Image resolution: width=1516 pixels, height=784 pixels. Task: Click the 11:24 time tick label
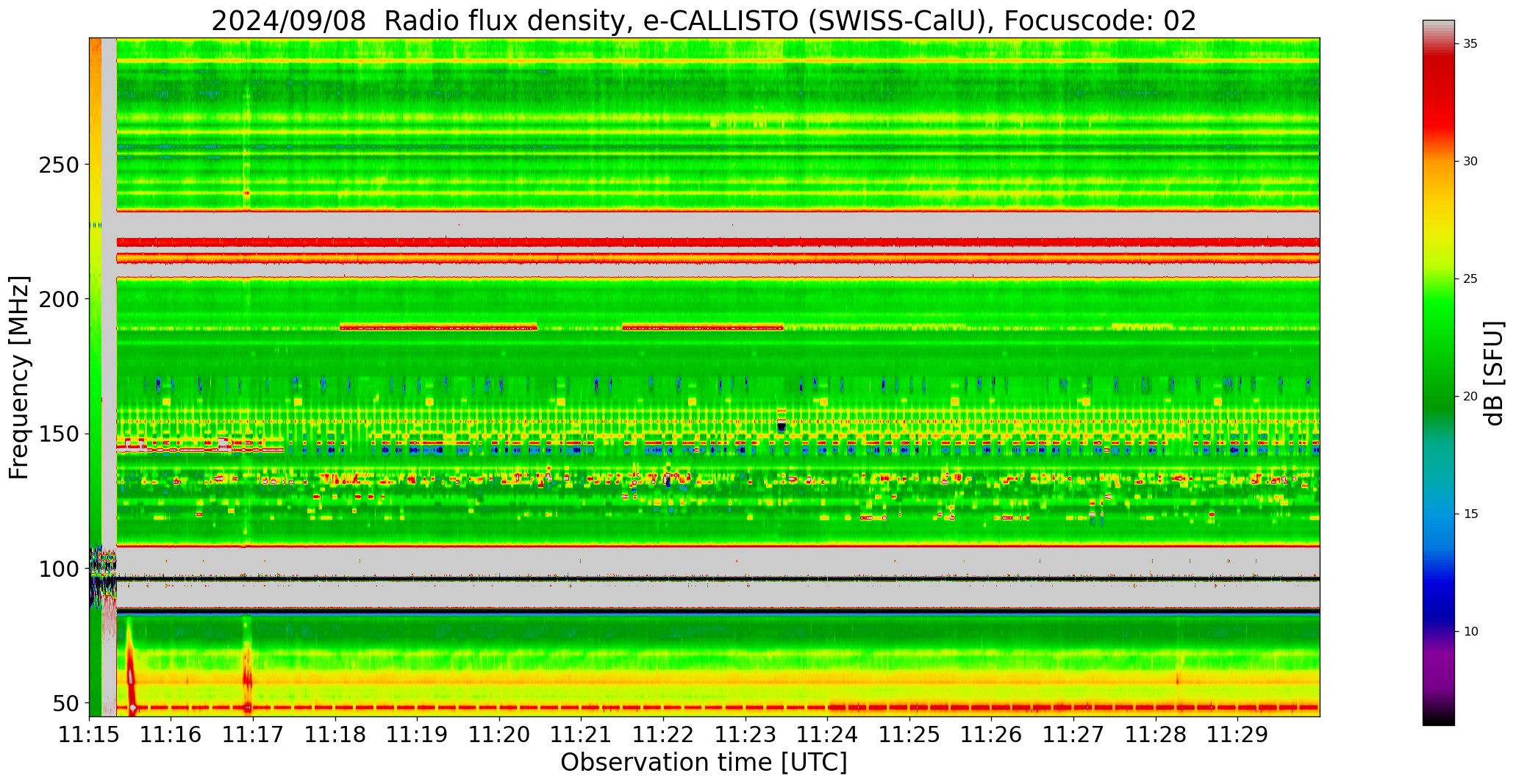coord(828,735)
